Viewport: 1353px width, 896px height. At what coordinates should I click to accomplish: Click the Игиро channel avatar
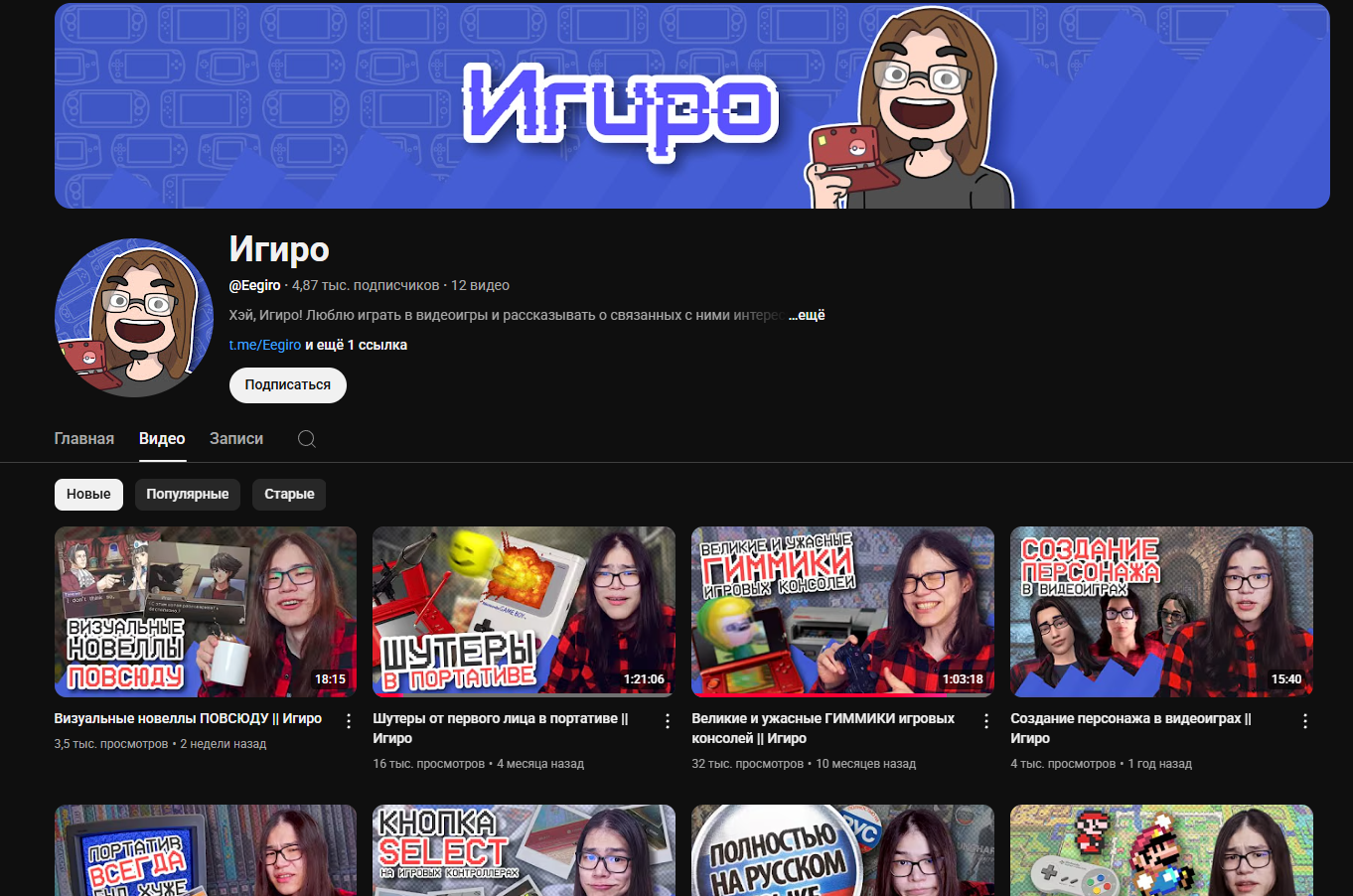[134, 318]
